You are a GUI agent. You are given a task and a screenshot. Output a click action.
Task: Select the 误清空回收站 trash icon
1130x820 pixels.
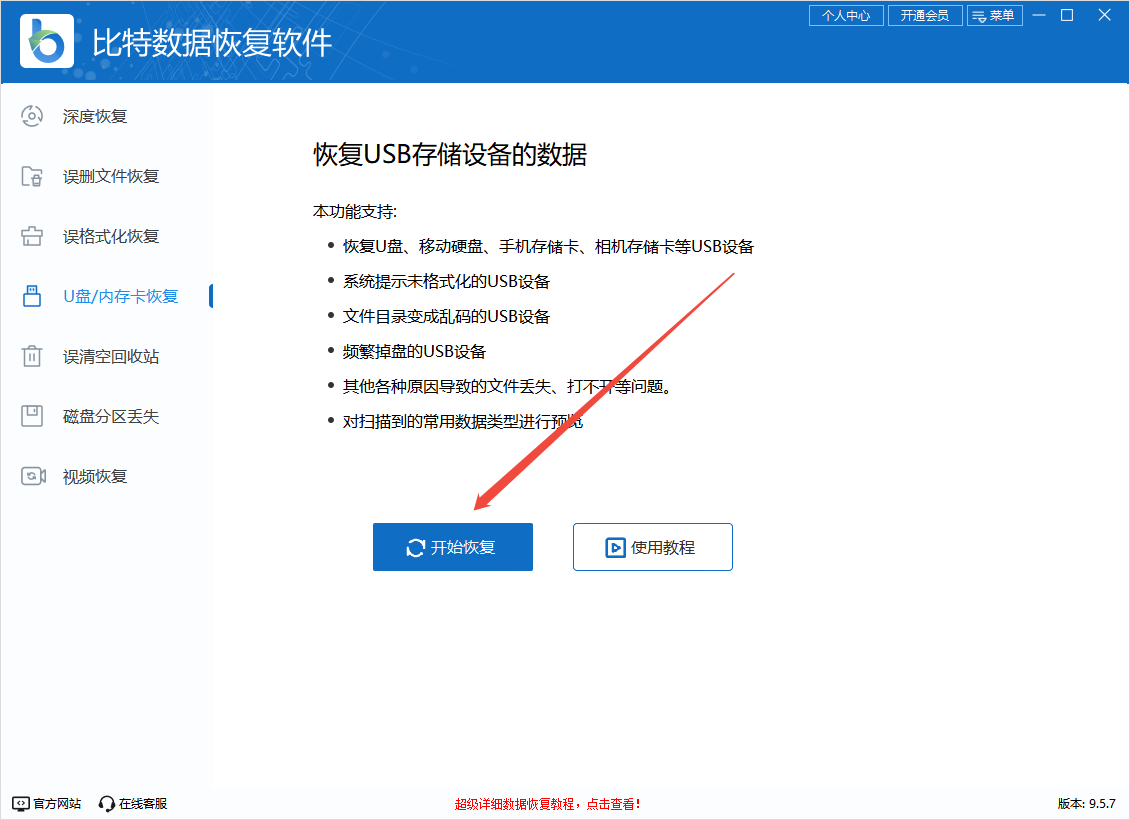32,356
